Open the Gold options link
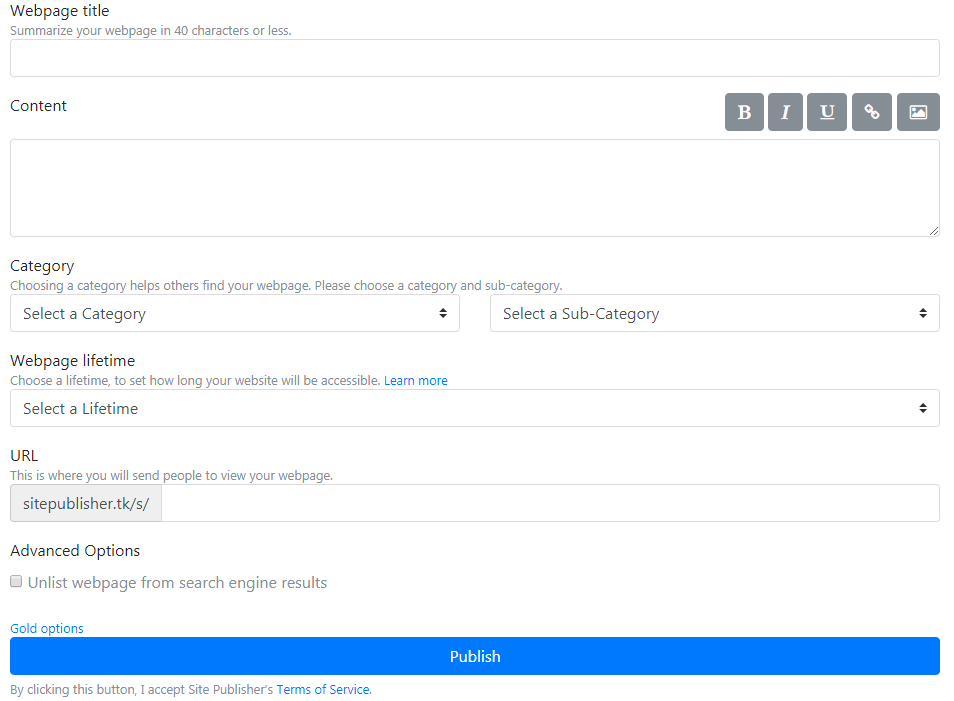This screenshot has height=701, width=954. click(x=47, y=629)
